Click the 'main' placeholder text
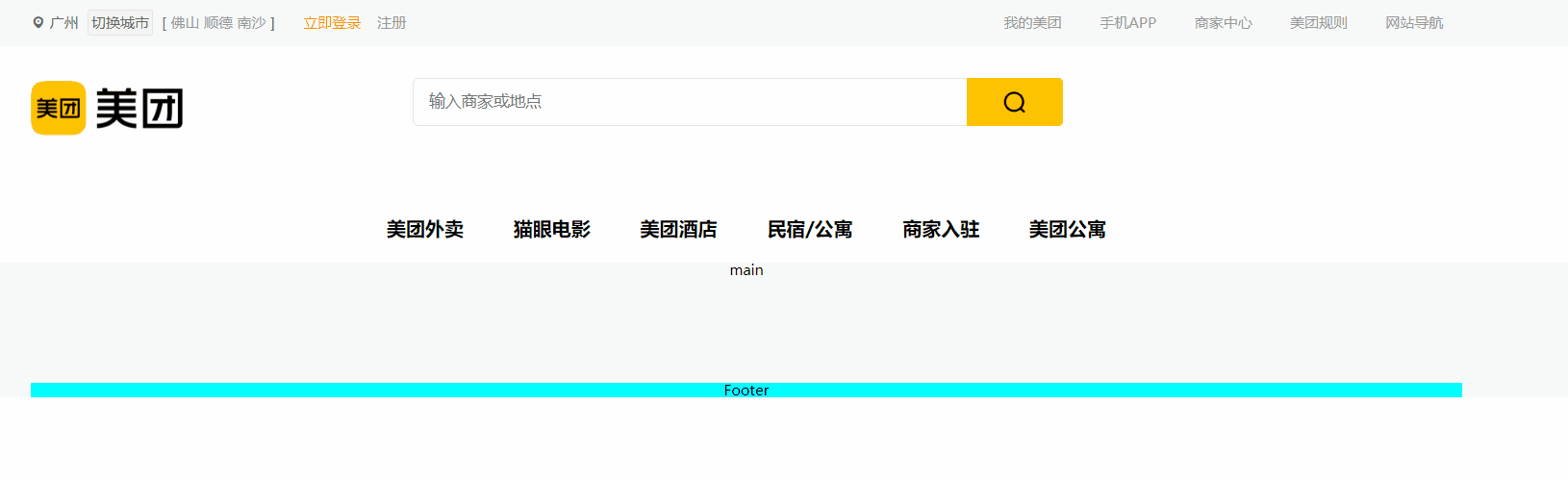Screen dimensions: 1568x480 [x=746, y=270]
